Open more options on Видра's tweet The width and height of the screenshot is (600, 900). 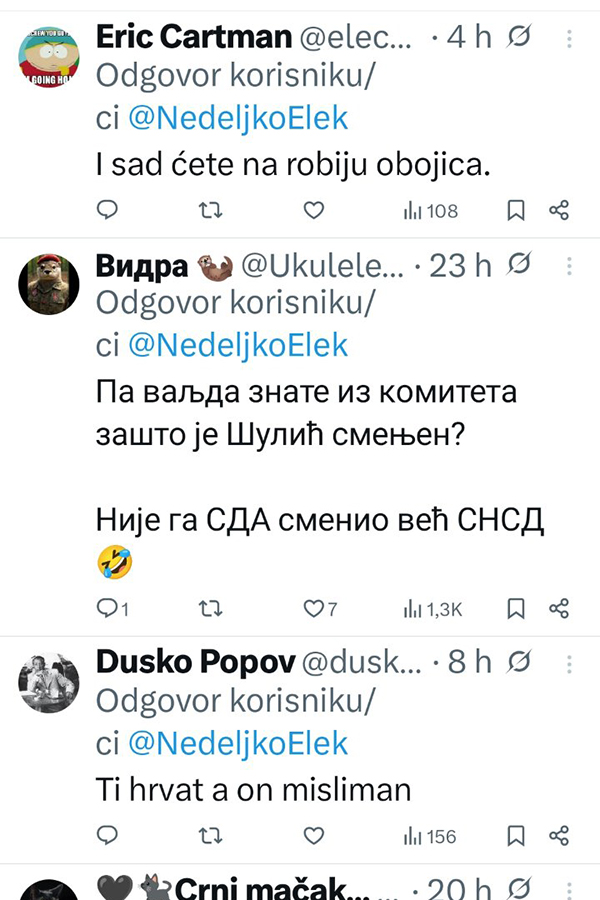point(569,265)
